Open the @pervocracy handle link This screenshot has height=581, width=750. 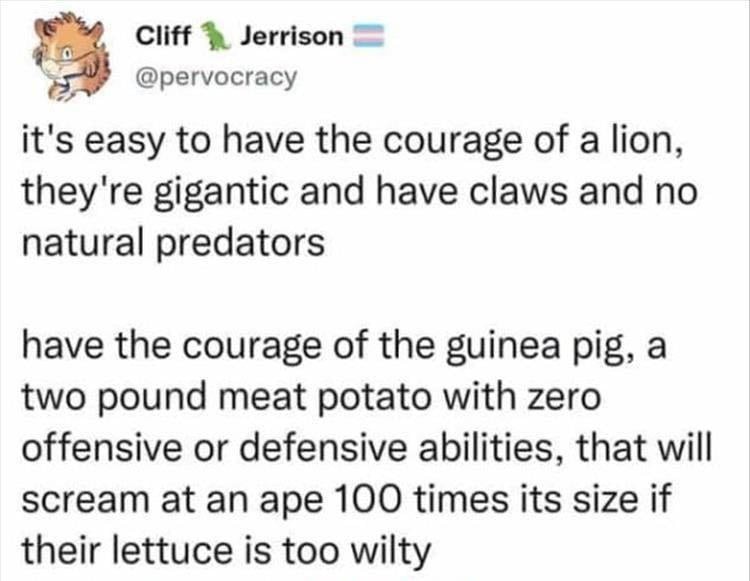[217, 77]
